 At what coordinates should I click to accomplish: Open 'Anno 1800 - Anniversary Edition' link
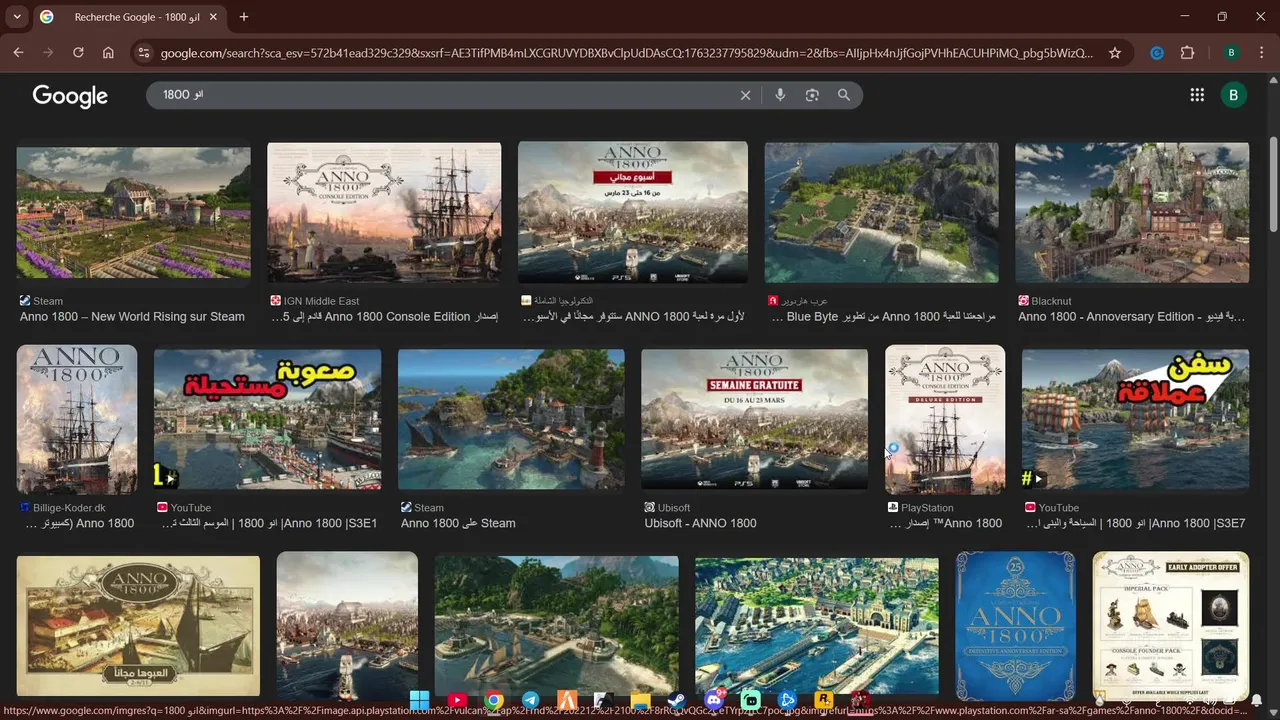point(1132,317)
